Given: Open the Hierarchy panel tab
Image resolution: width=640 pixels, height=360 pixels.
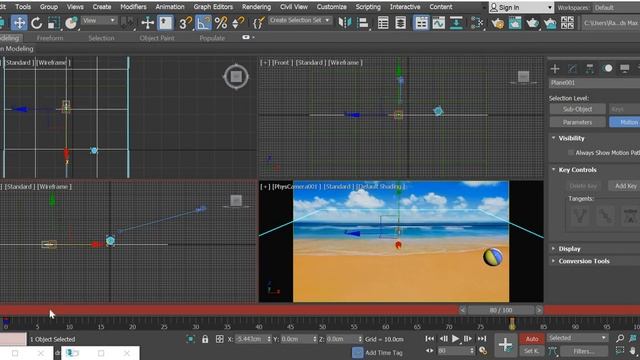Looking at the screenshot, I should point(590,69).
